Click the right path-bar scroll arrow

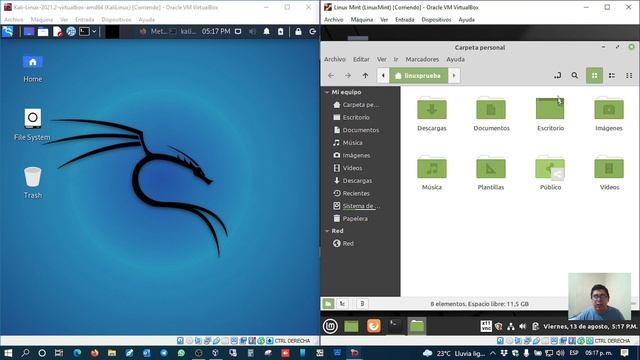point(454,76)
